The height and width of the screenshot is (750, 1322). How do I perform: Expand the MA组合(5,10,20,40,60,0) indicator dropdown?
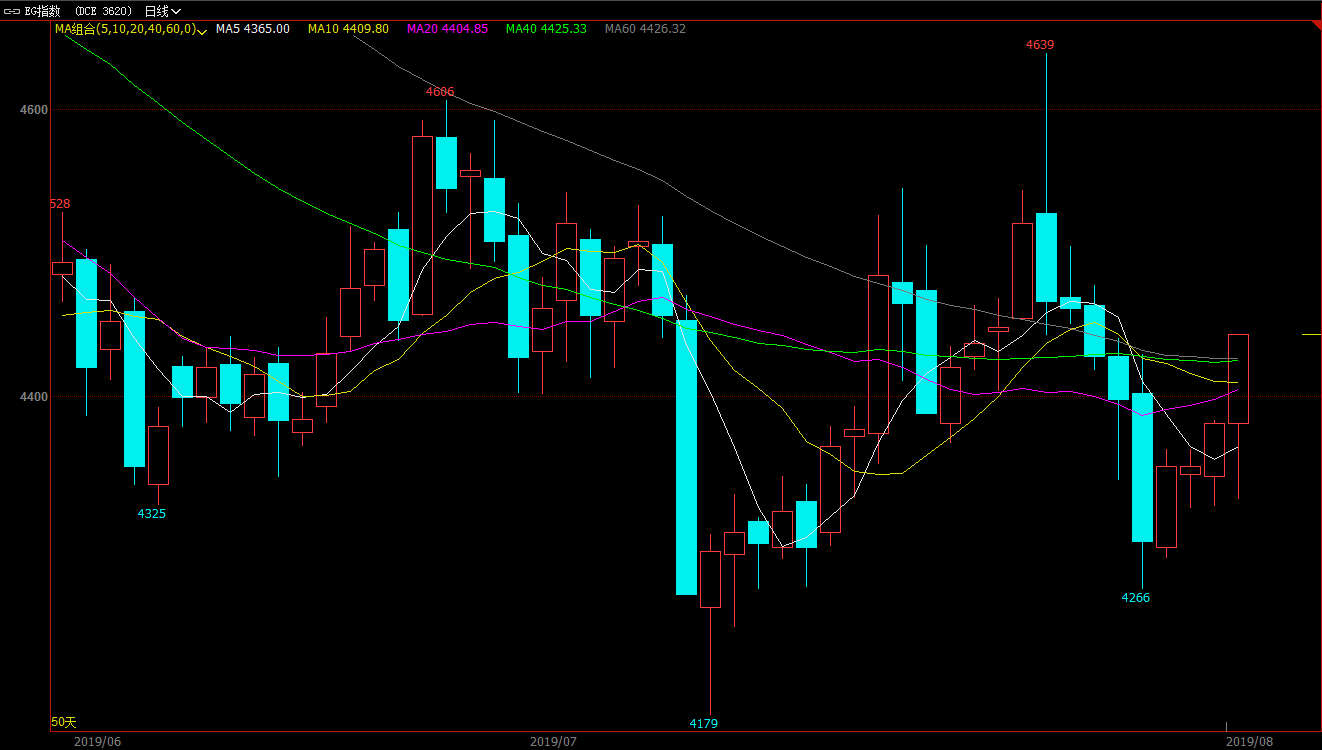coord(131,29)
